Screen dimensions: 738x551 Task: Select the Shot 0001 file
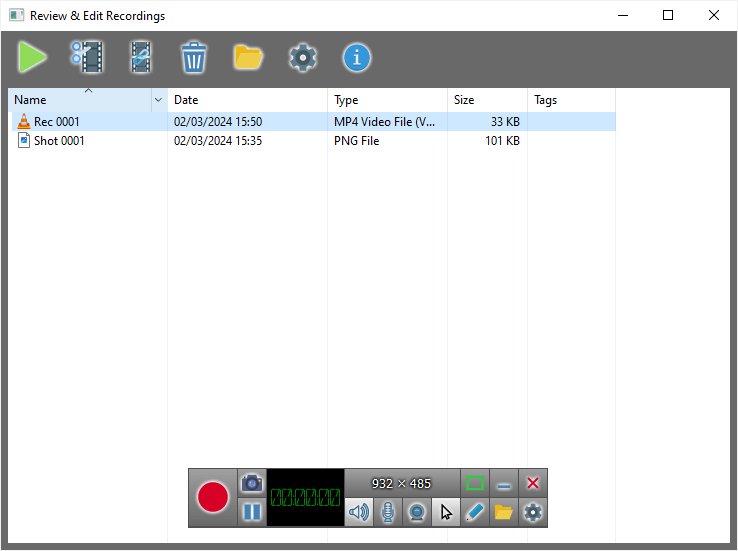(x=313, y=141)
